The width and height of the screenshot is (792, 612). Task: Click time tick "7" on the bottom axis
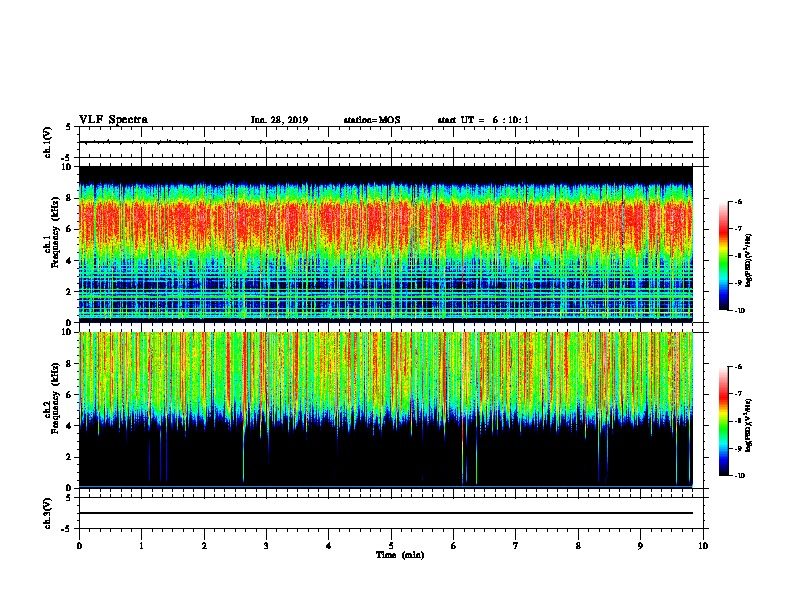(516, 546)
